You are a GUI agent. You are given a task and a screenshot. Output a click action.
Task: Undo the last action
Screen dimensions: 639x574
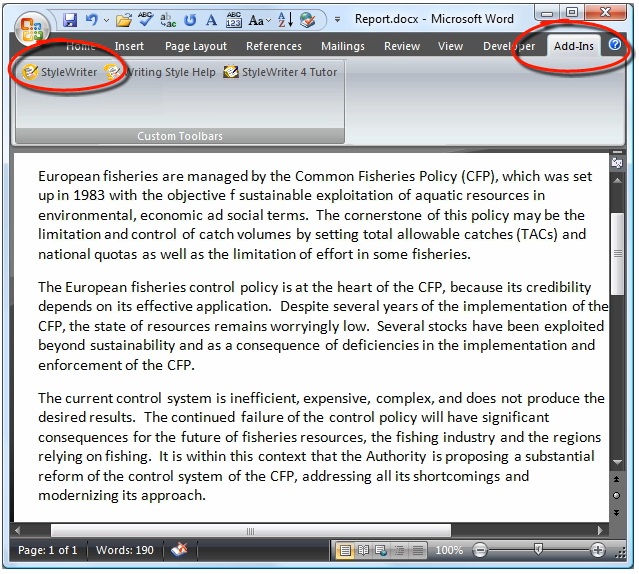[x=91, y=20]
